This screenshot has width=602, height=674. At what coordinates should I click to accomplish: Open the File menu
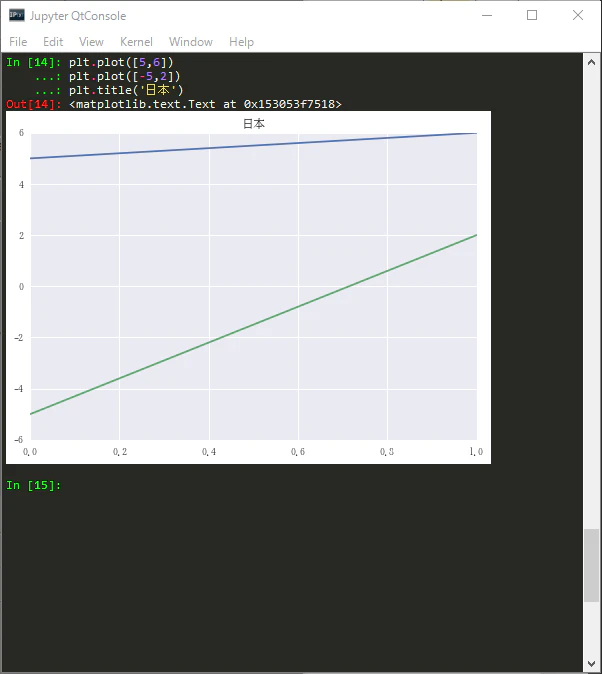(x=18, y=42)
